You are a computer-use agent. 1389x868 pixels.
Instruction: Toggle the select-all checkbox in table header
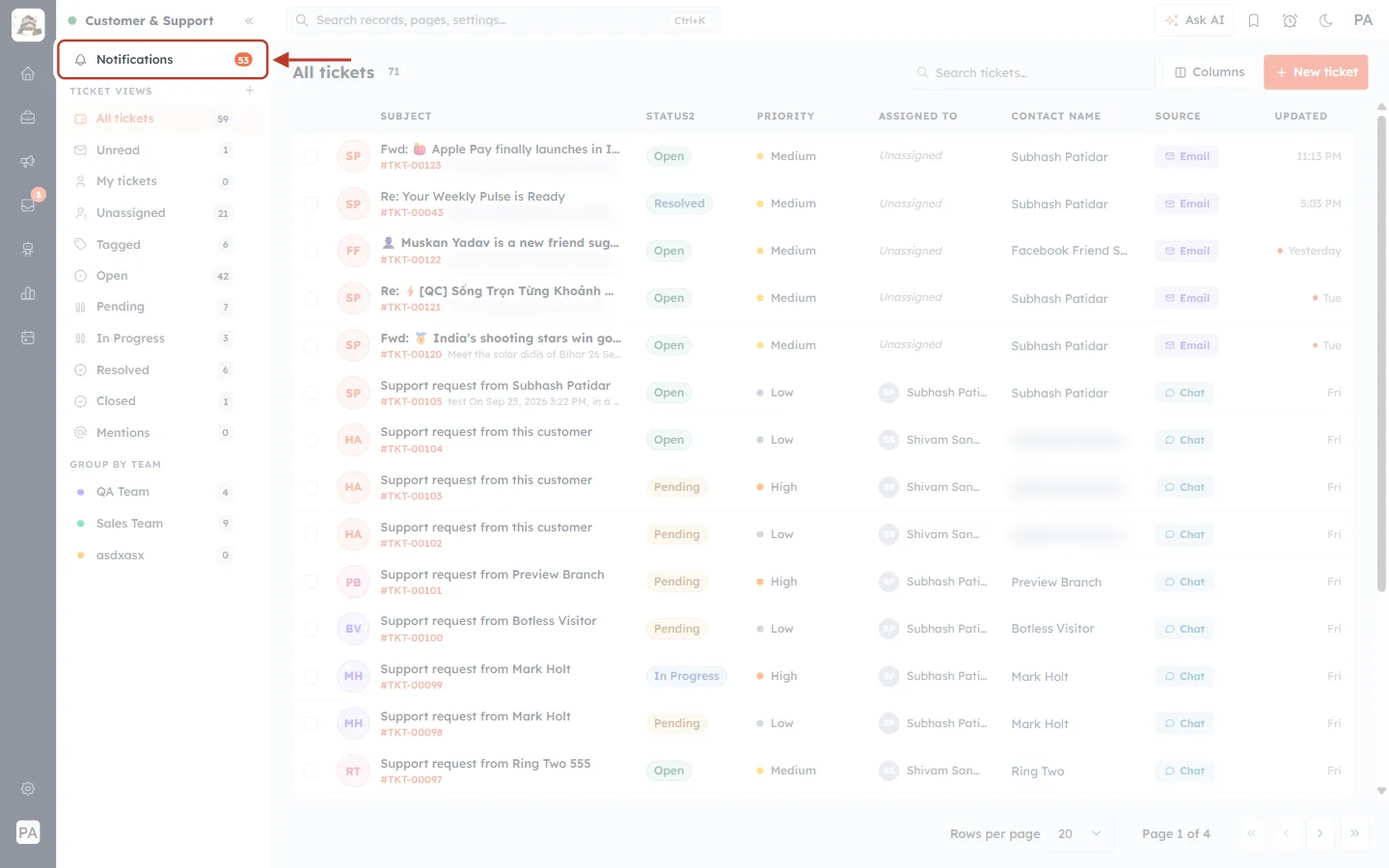point(312,116)
